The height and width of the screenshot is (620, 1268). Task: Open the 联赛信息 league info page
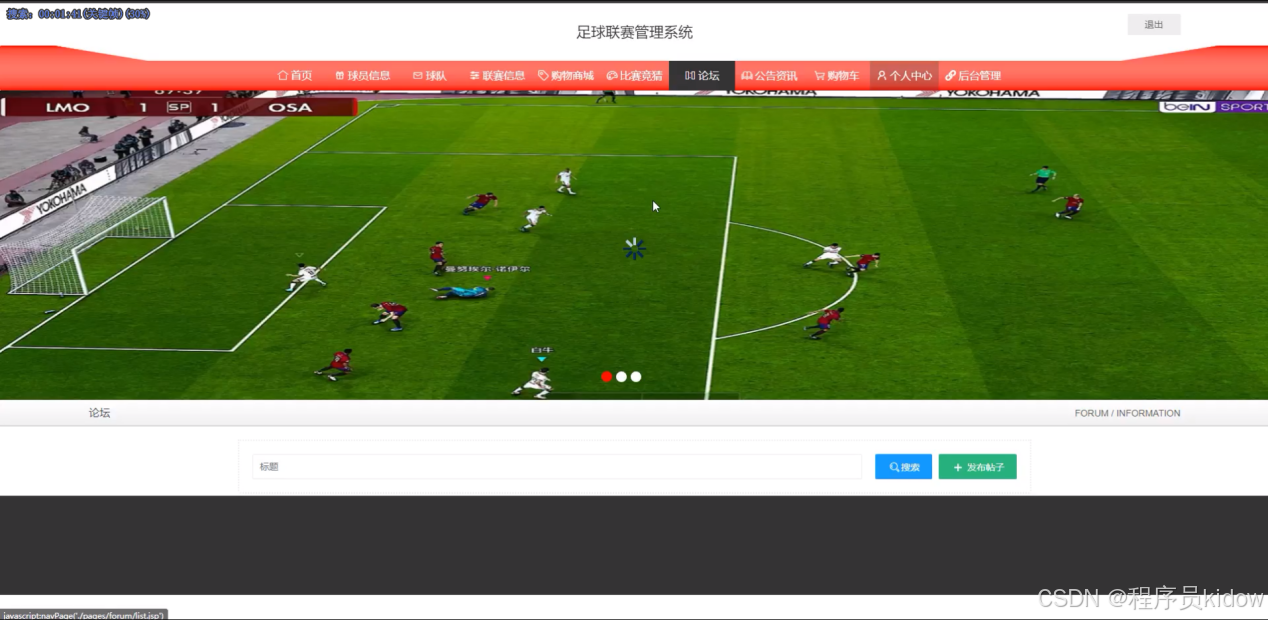pos(497,75)
